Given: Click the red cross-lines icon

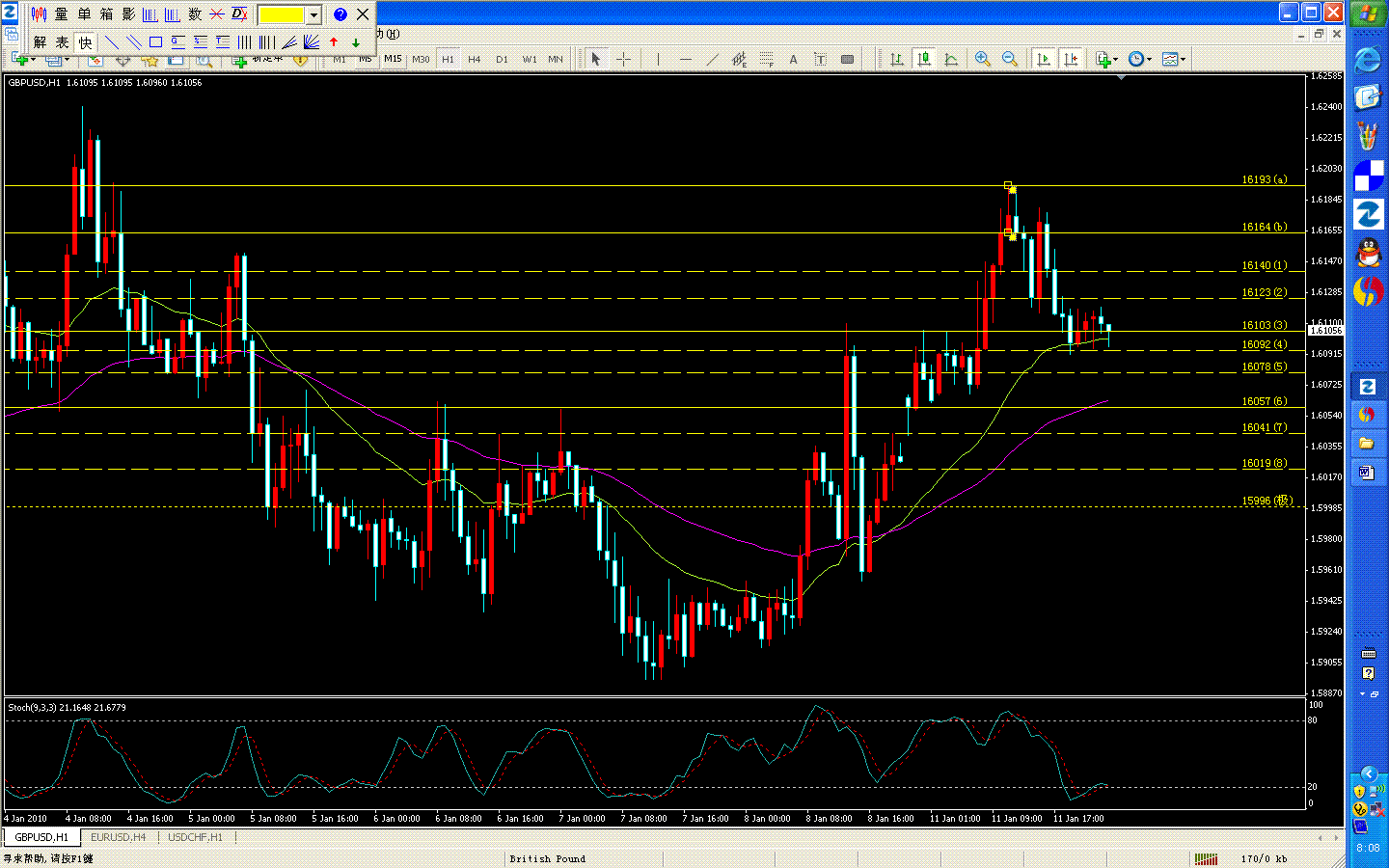Looking at the screenshot, I should click(x=217, y=14).
